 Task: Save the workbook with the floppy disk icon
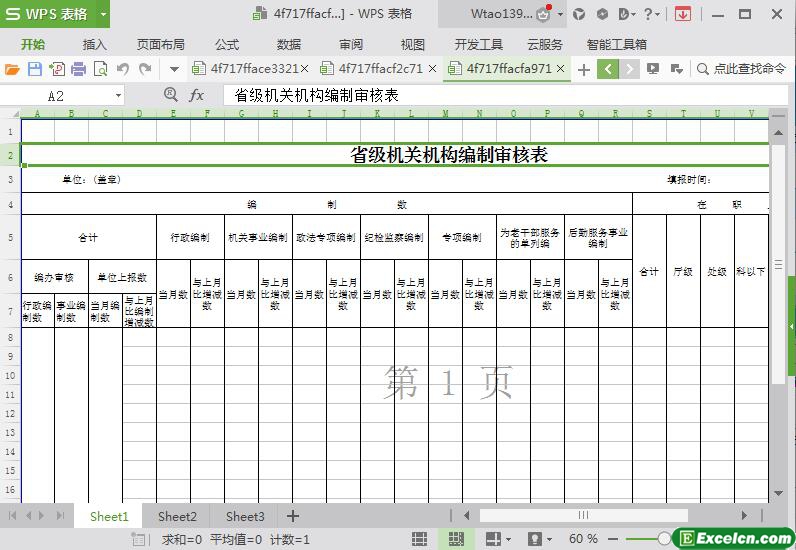click(35, 69)
